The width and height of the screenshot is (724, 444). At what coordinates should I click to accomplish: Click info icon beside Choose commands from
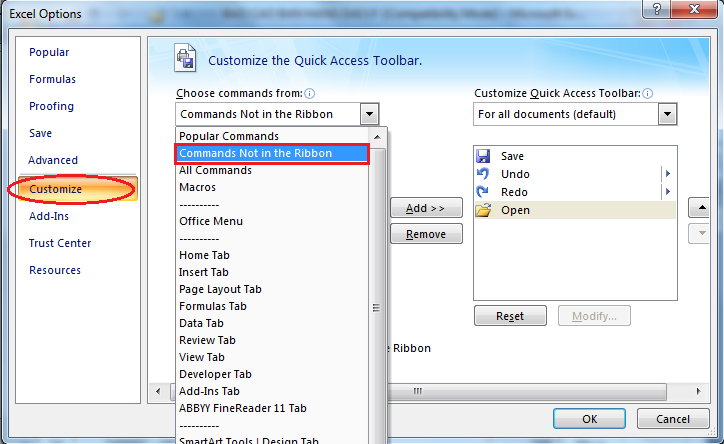coord(309,94)
